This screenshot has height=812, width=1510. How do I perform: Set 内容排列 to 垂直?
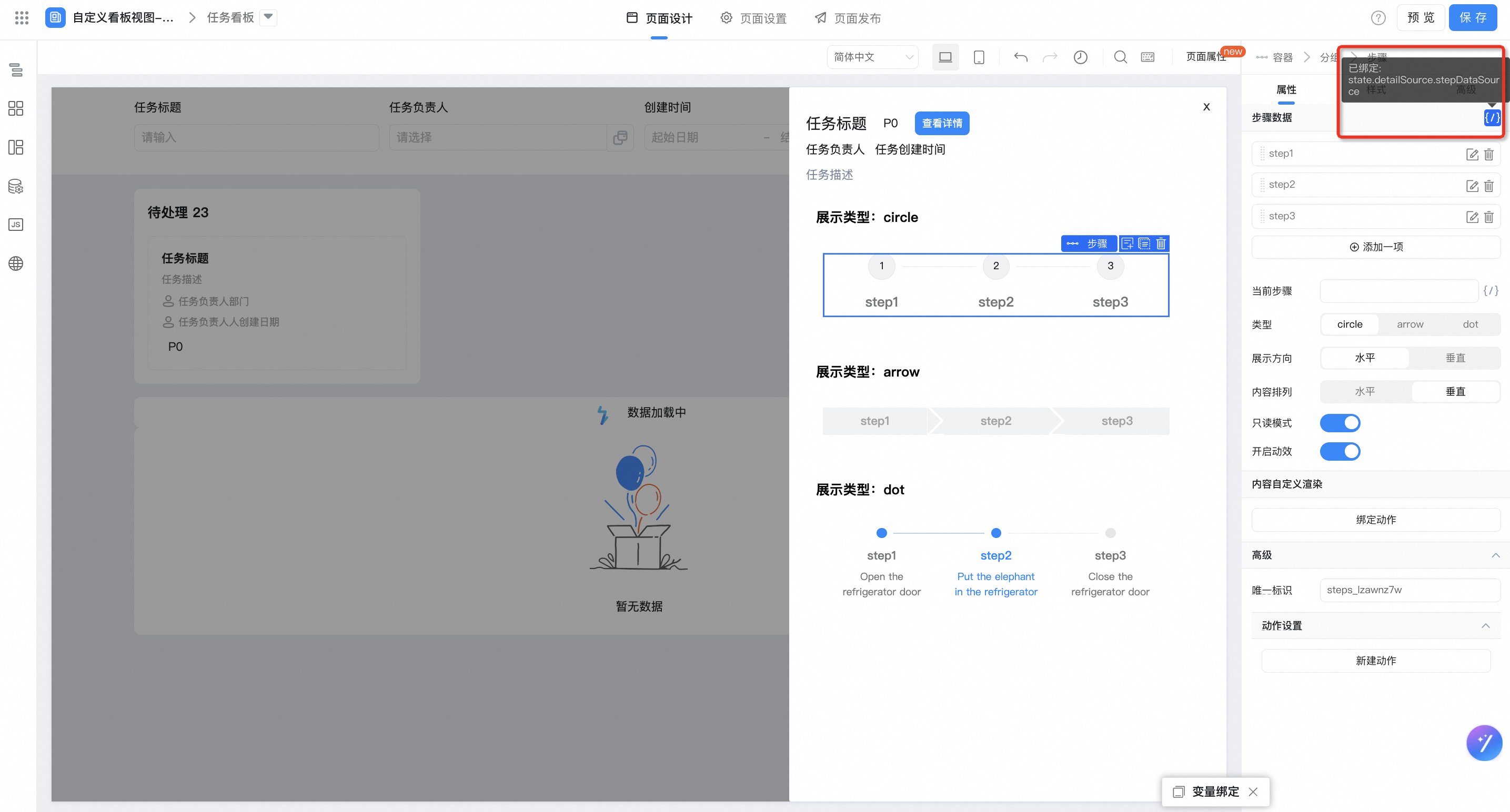click(x=1455, y=391)
